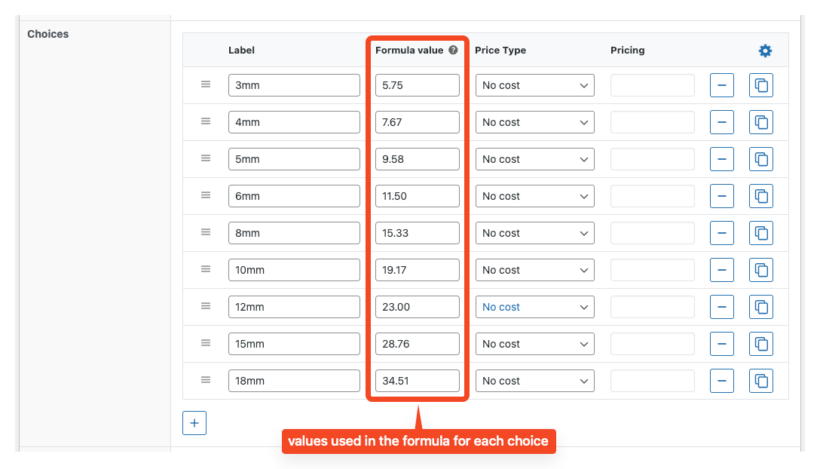The height and width of the screenshot is (469, 820).
Task: Open Price Type dropdown for 12mm
Action: pyautogui.click(x=535, y=307)
